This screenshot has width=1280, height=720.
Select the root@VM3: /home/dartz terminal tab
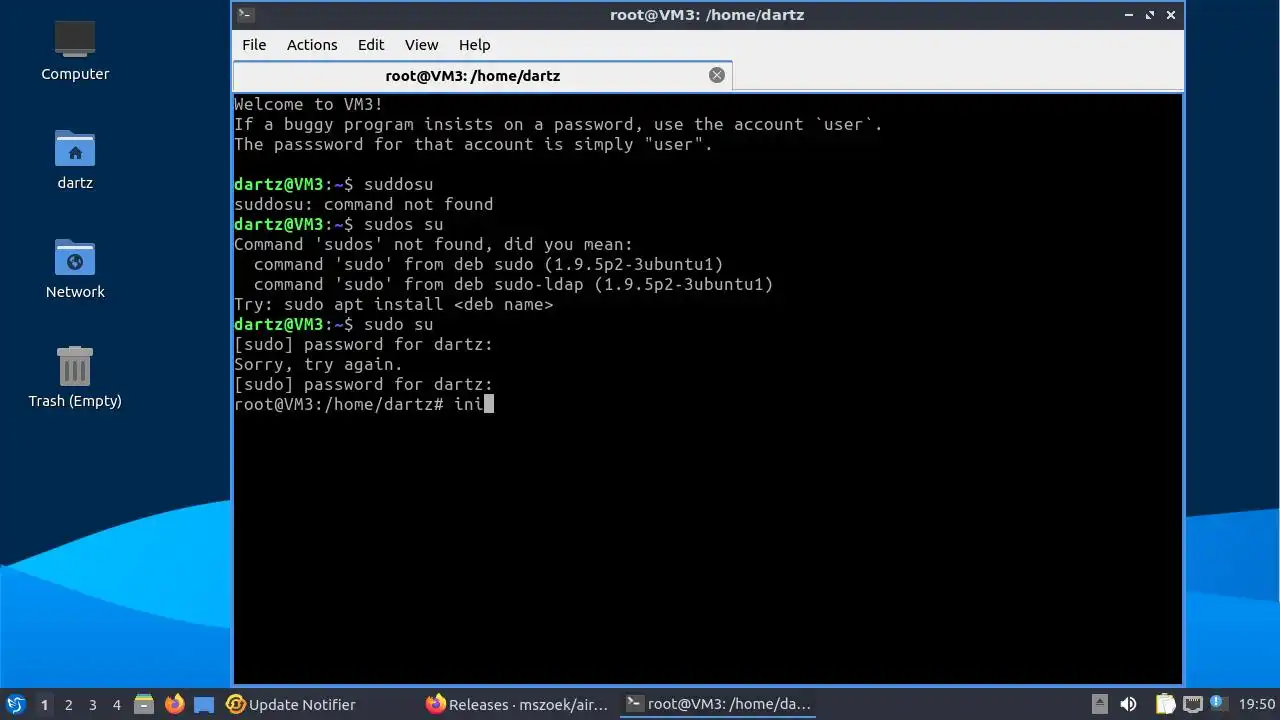(472, 76)
